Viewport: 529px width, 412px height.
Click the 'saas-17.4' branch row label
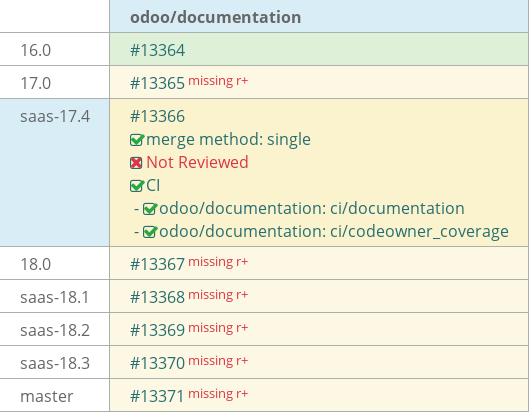55,117
